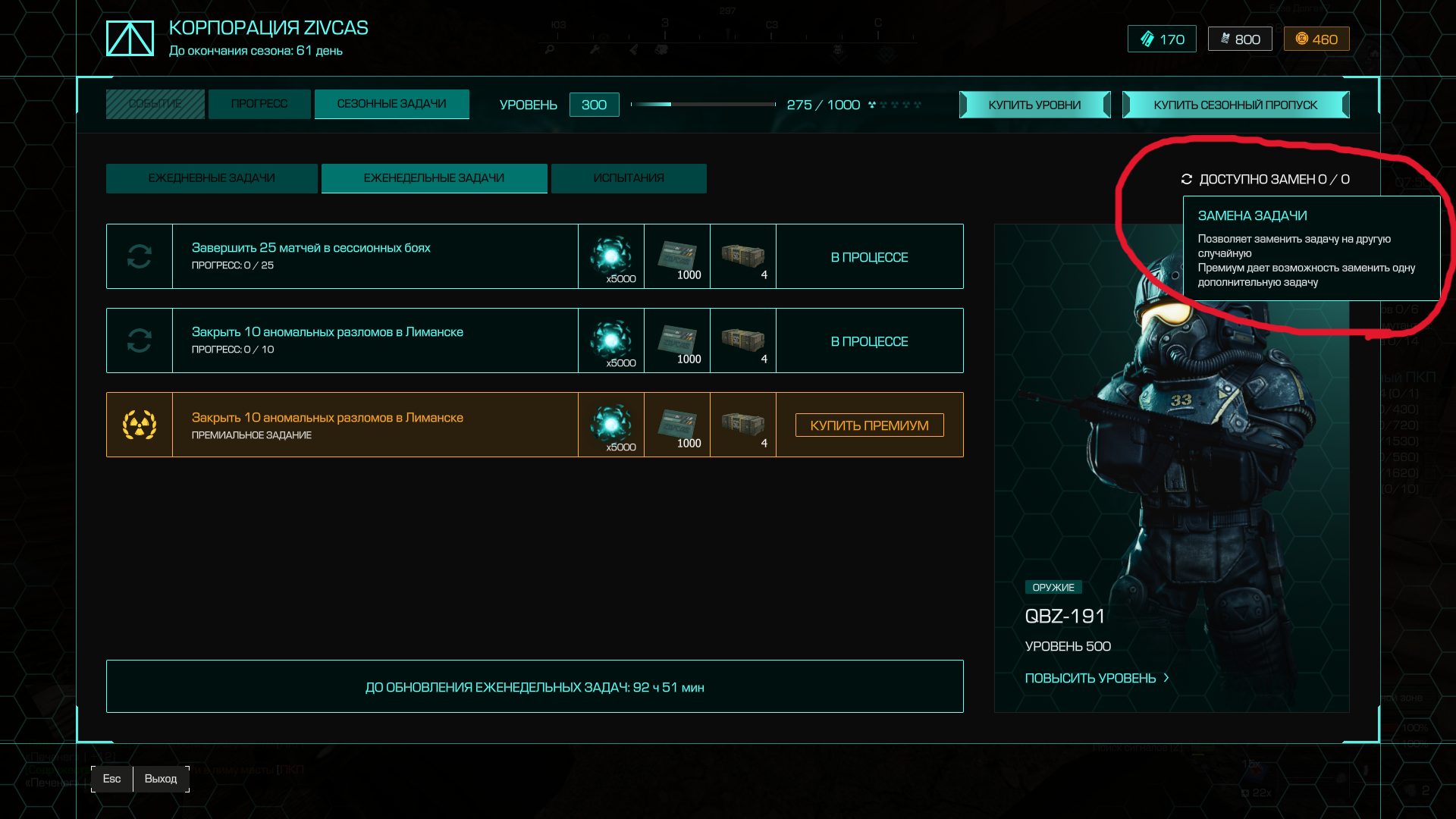The height and width of the screenshot is (819, 1456).
Task: Click the 800 silver currency counter
Action: click(x=1240, y=39)
